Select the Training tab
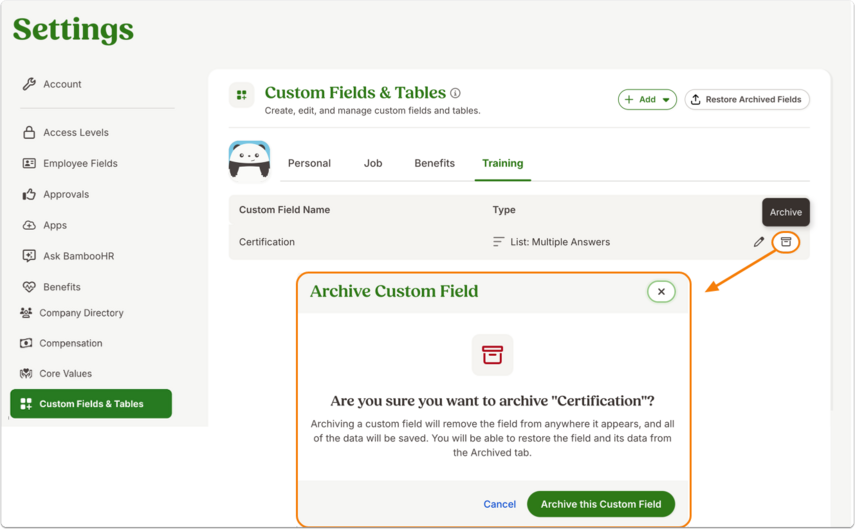 (503, 163)
